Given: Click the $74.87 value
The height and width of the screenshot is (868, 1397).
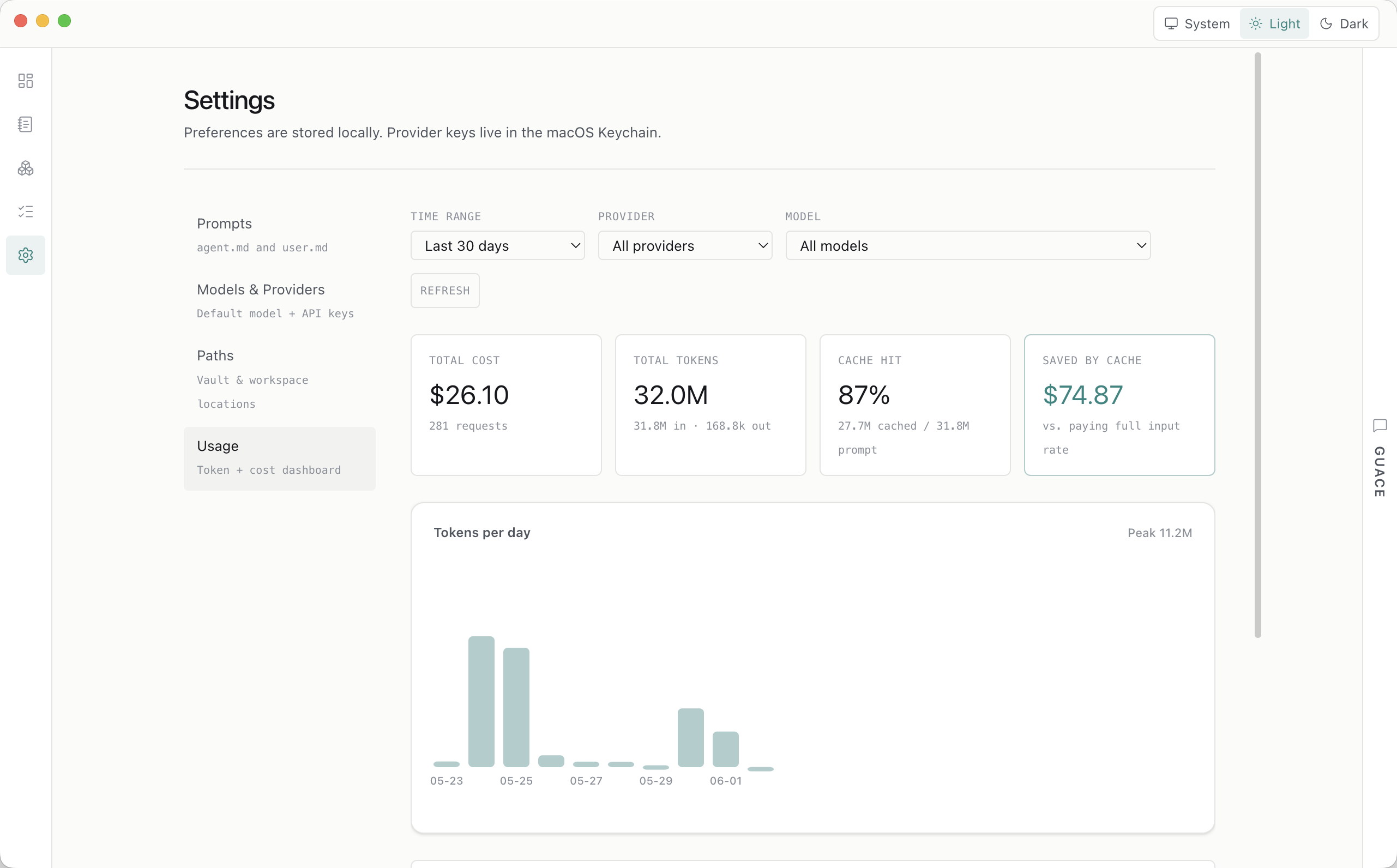Looking at the screenshot, I should pos(1082,395).
